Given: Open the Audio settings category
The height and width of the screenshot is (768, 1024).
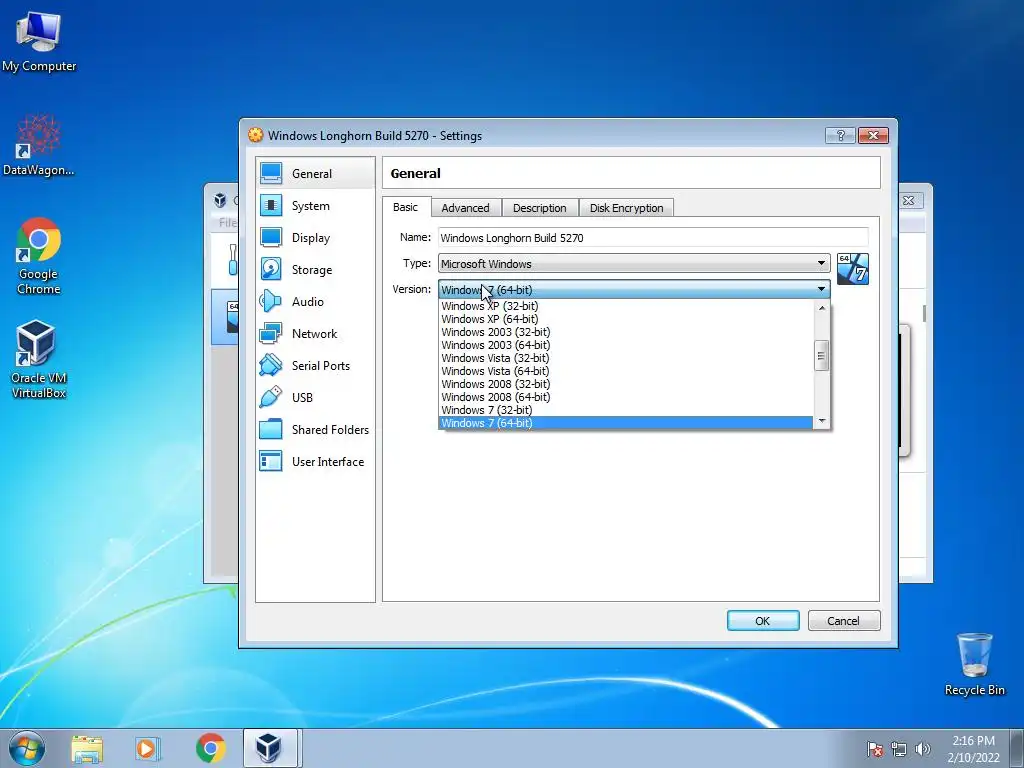Looking at the screenshot, I should [315, 302].
